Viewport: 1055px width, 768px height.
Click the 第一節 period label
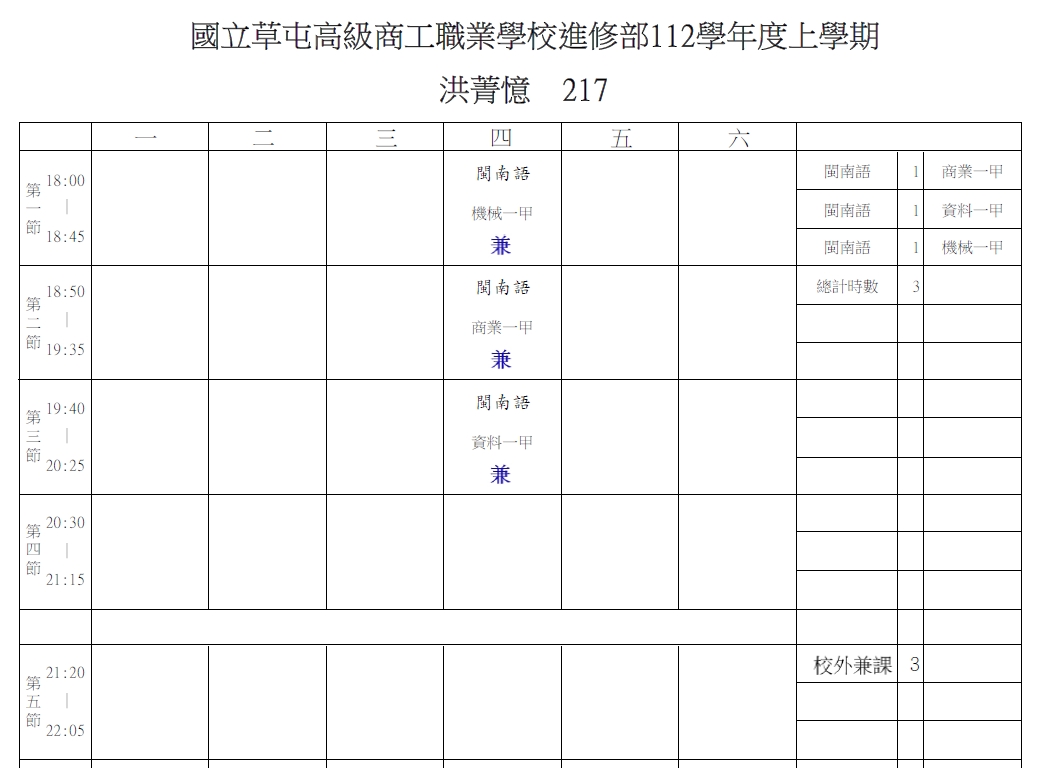click(x=34, y=208)
